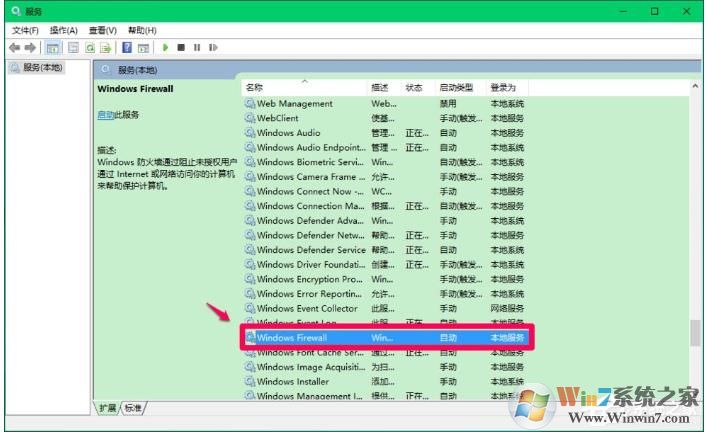Sort by the 名称 column header
This screenshot has height=432, width=706.
pos(255,88)
